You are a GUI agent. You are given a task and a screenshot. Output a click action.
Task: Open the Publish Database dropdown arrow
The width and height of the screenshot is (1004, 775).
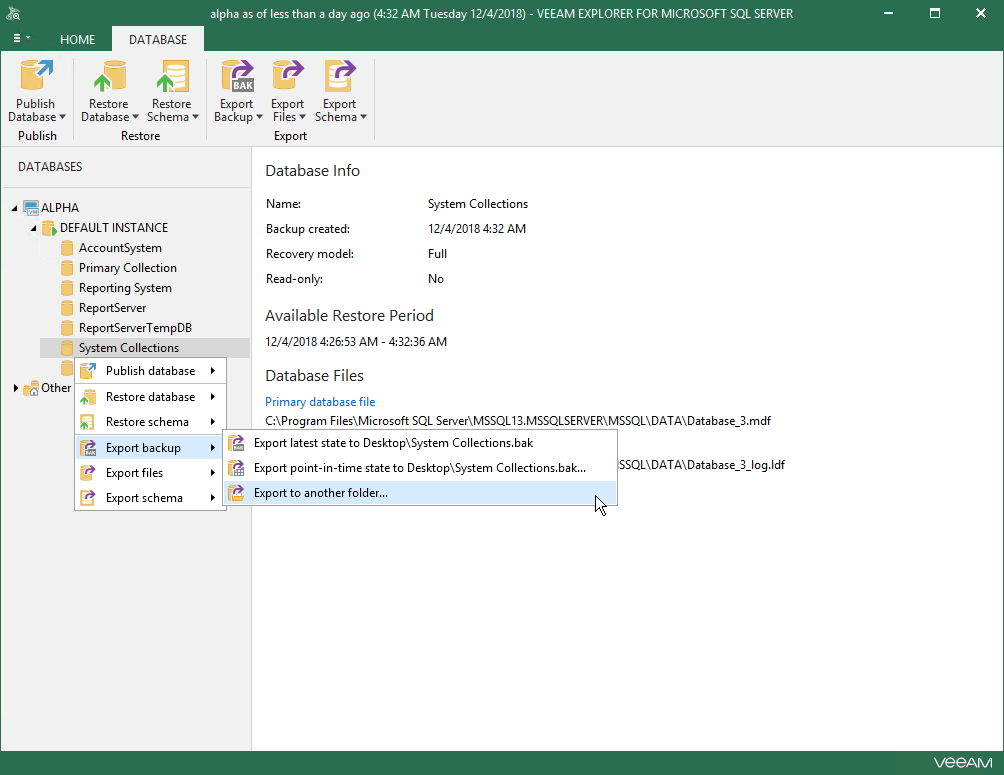pos(63,117)
